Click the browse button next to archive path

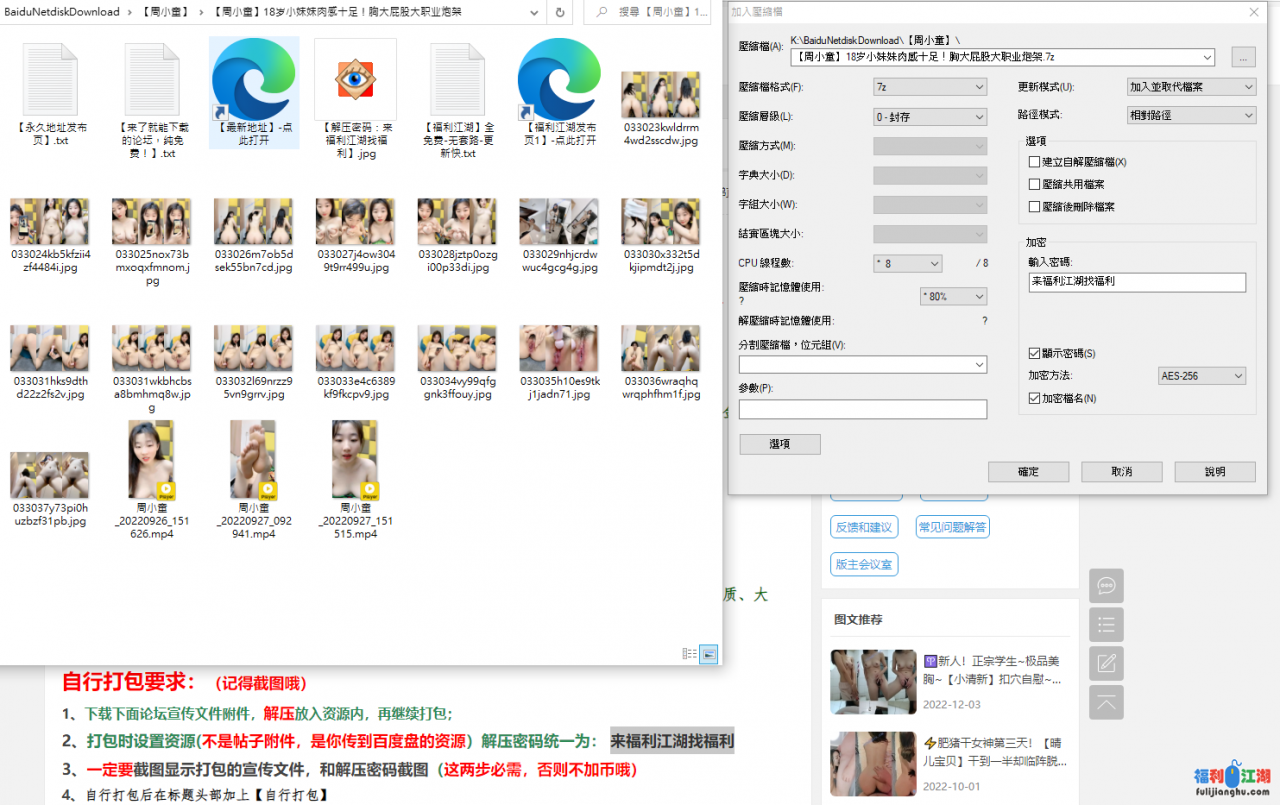coord(1243,58)
